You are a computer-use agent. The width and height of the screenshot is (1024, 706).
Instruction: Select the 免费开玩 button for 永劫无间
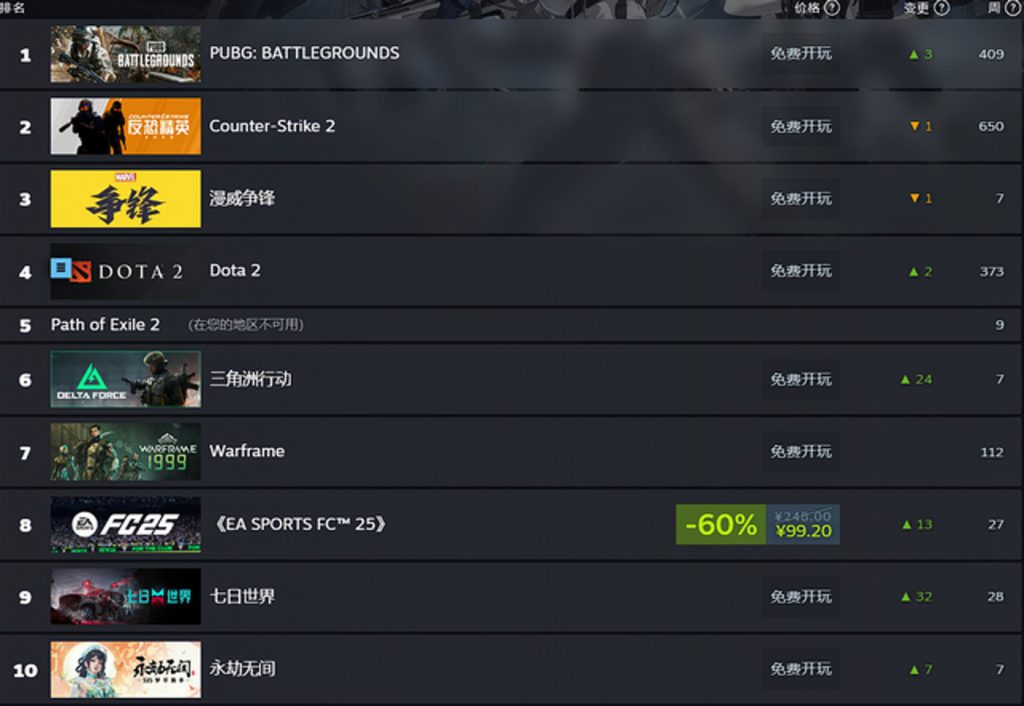coord(801,669)
